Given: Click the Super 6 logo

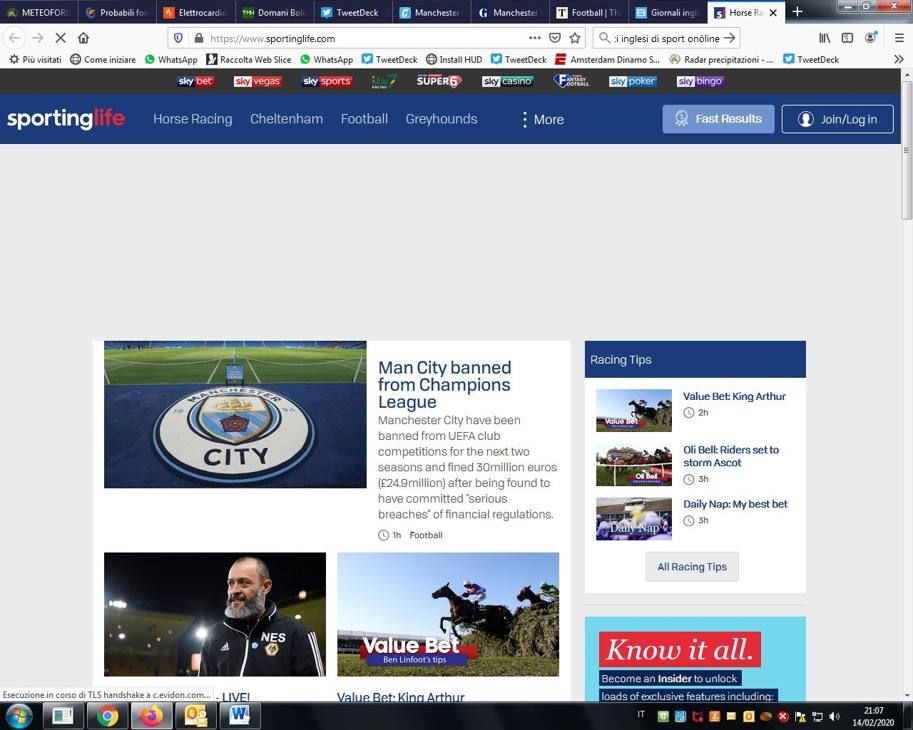Looking at the screenshot, I should click(x=439, y=81).
